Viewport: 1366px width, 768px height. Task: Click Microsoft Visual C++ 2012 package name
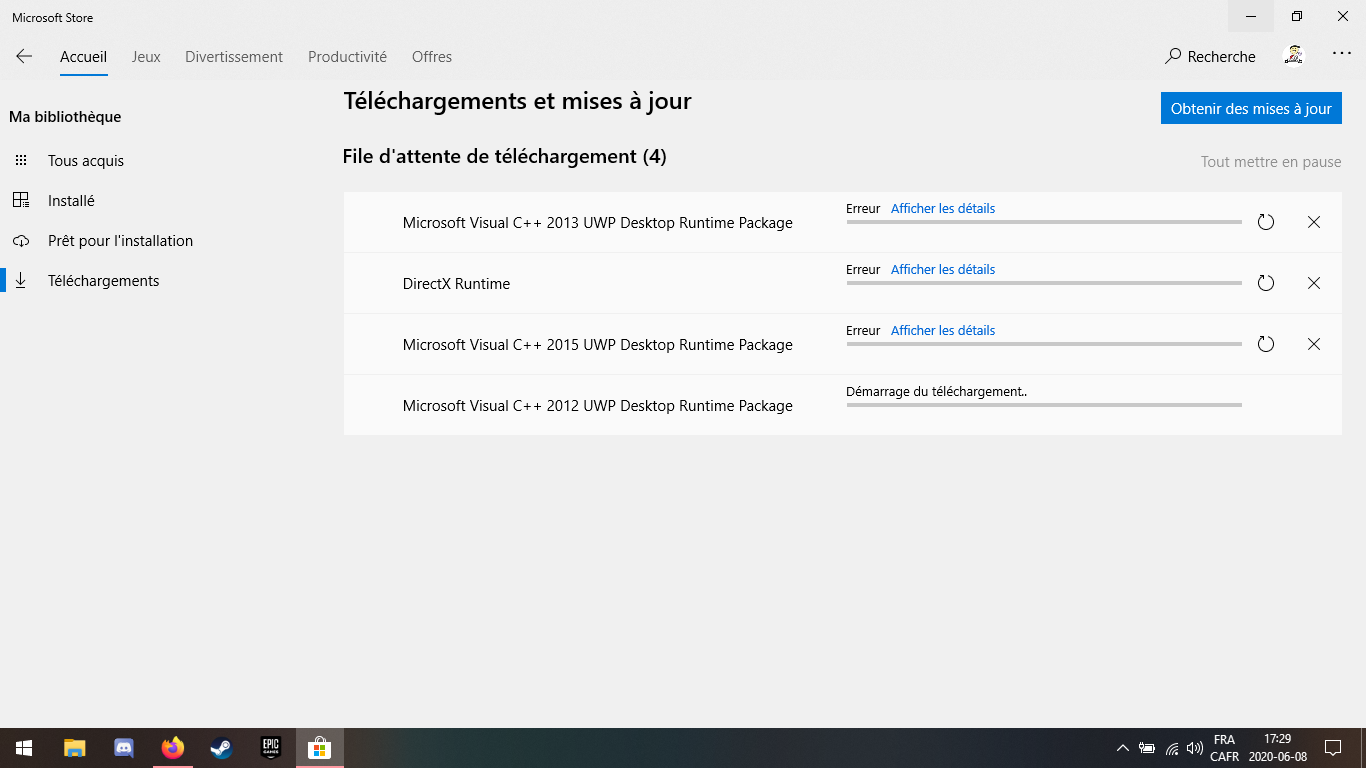point(598,406)
